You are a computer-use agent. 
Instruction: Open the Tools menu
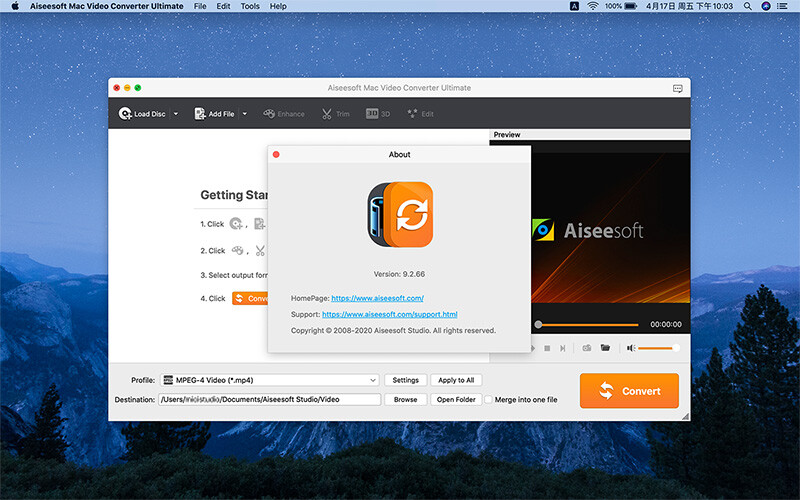click(250, 6)
